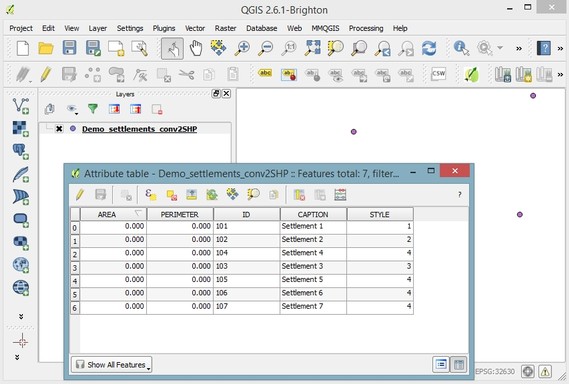Open Show All Features filter dropdown
The width and height of the screenshot is (569, 384).
click(x=112, y=364)
